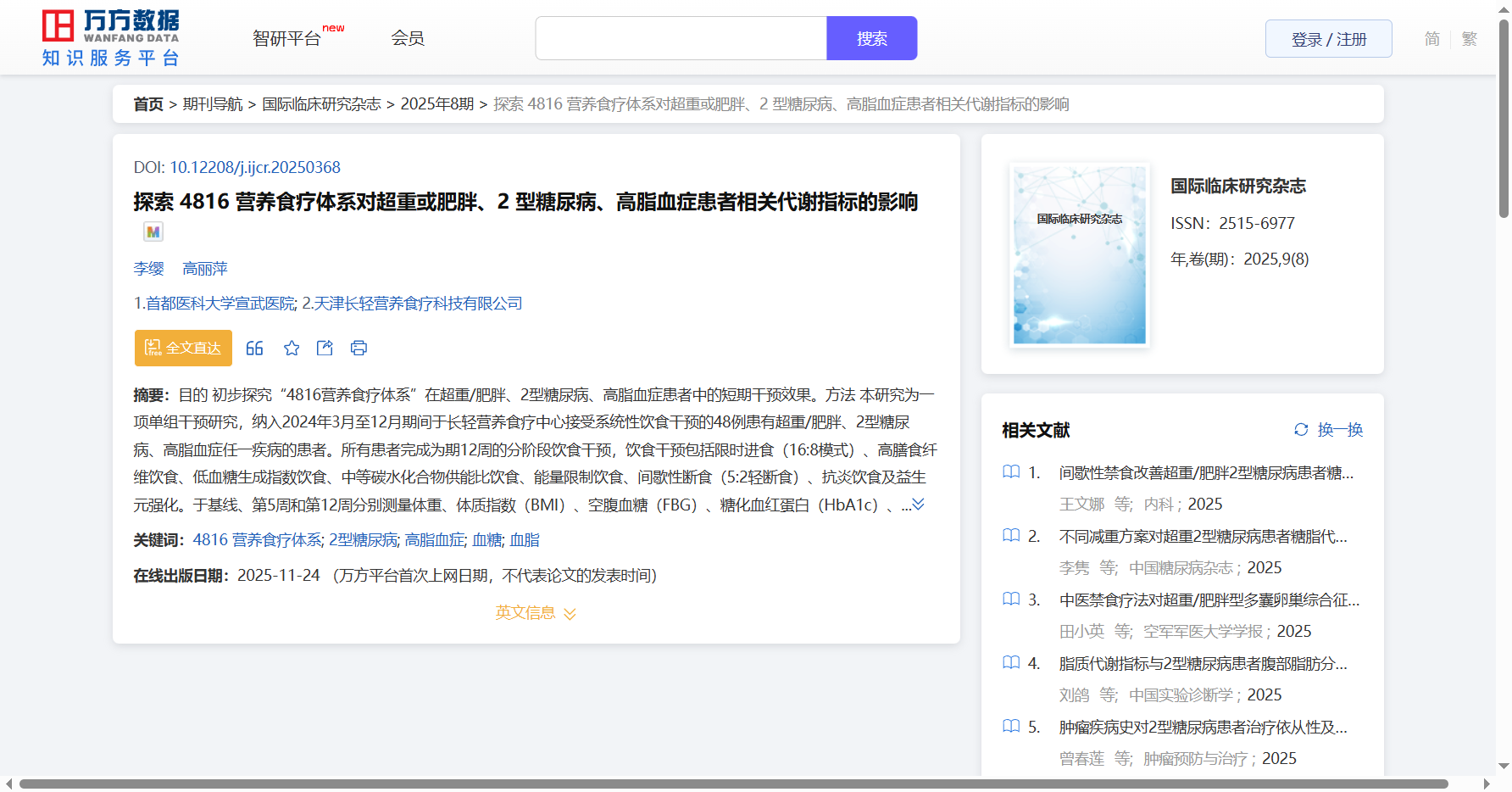Open the 登录 / 注册 login button
The image size is (1512, 792).
click(x=1328, y=39)
